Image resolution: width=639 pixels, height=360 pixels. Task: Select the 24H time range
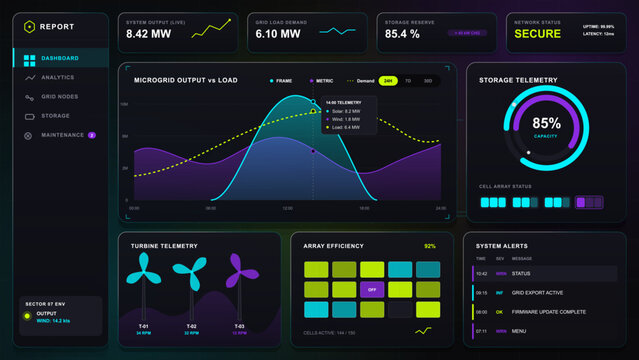coord(388,81)
